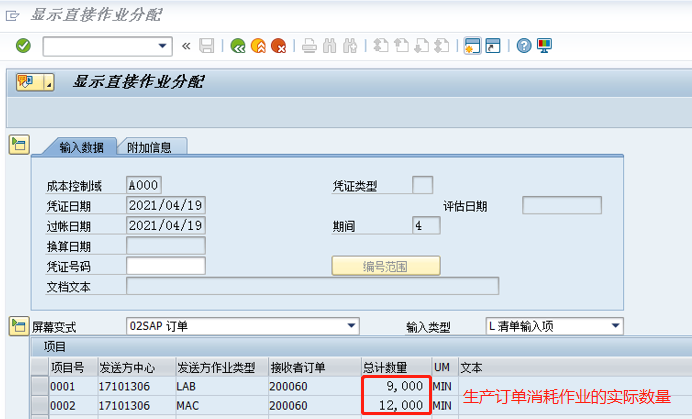Click the 发送方中心 column header
Viewport: 692px width, 419px height.
tap(136, 367)
